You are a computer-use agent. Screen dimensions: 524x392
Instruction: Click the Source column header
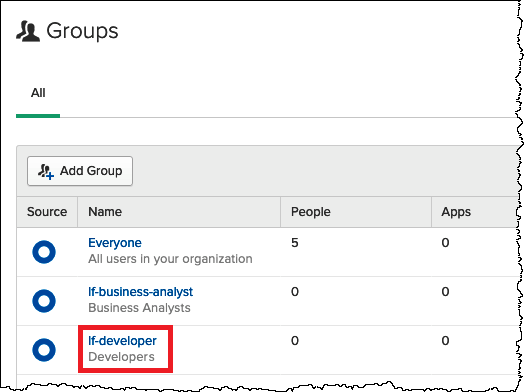[x=47, y=212]
